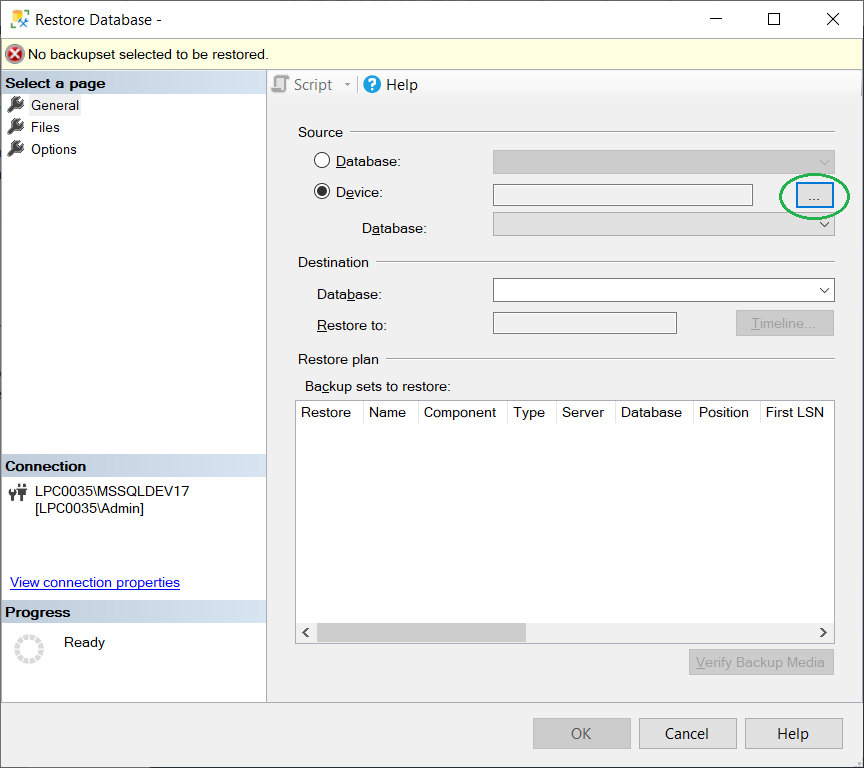Click right arrow of backup sets scrollbar
The width and height of the screenshot is (864, 768).
click(823, 633)
